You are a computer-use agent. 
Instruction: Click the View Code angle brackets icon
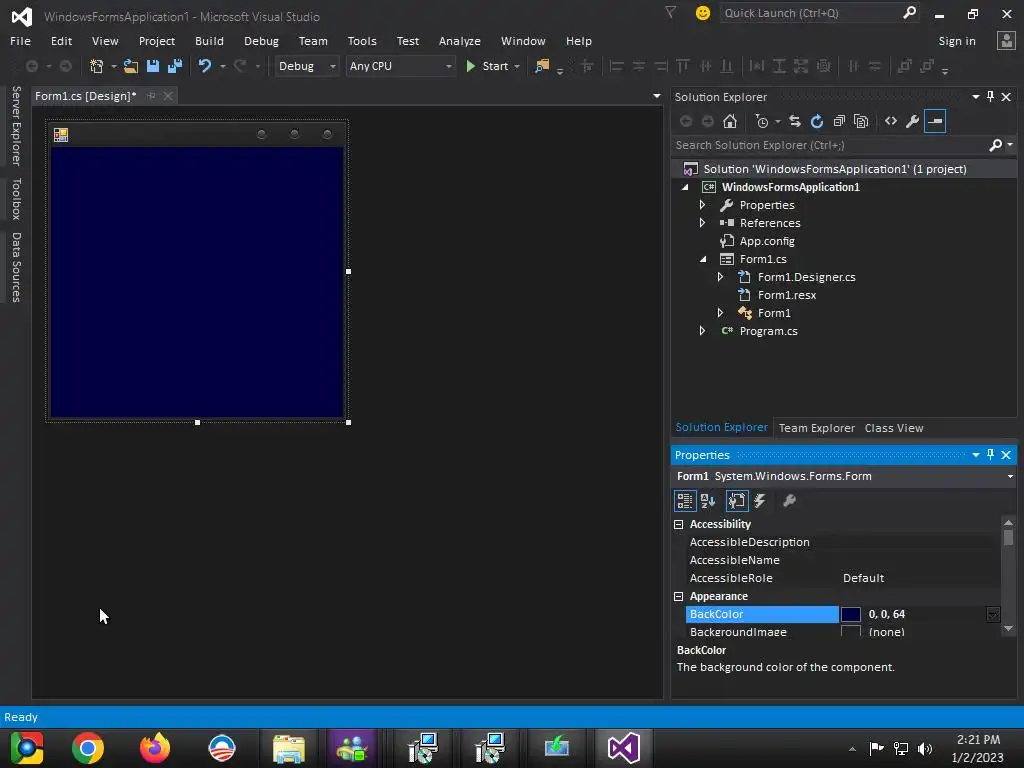tap(891, 121)
